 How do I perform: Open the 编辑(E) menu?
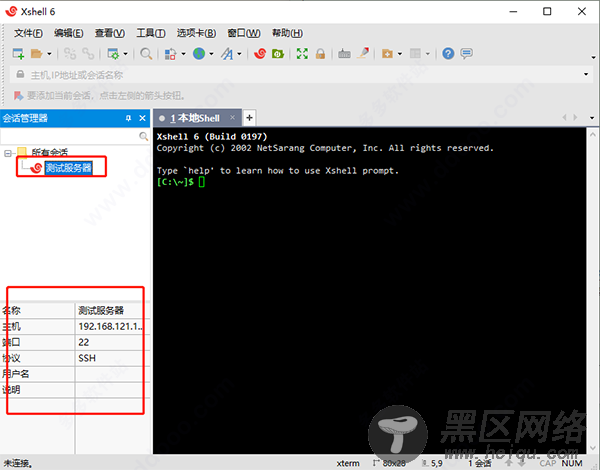click(x=68, y=33)
